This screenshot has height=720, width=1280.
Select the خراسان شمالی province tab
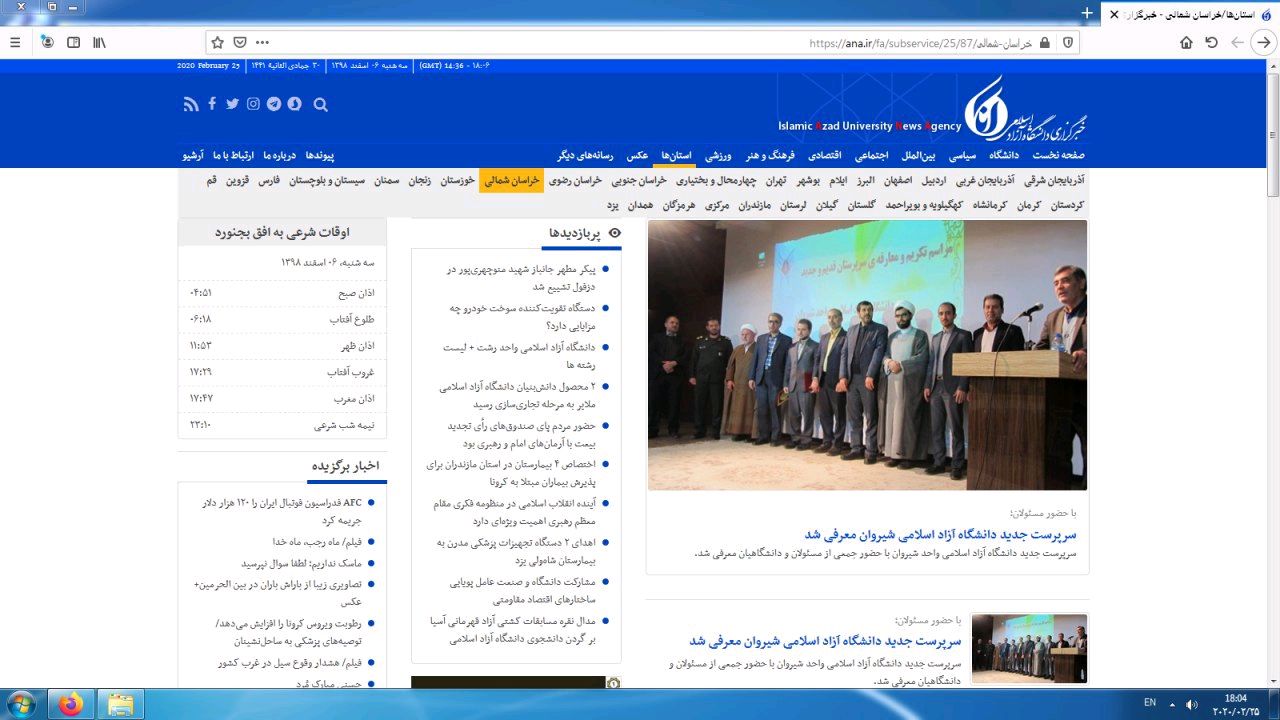pyautogui.click(x=511, y=180)
